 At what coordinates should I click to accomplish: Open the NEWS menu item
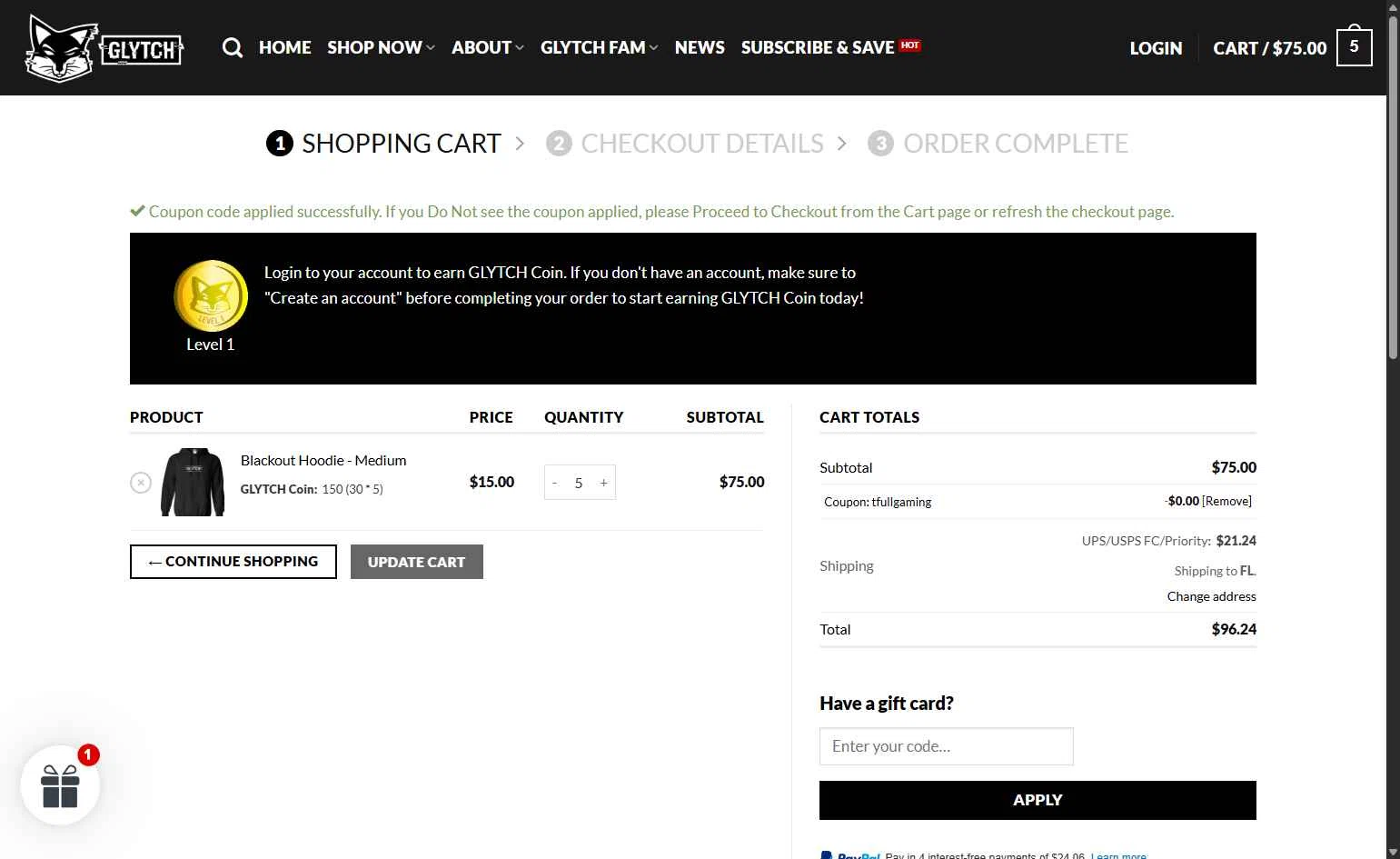[x=700, y=47]
